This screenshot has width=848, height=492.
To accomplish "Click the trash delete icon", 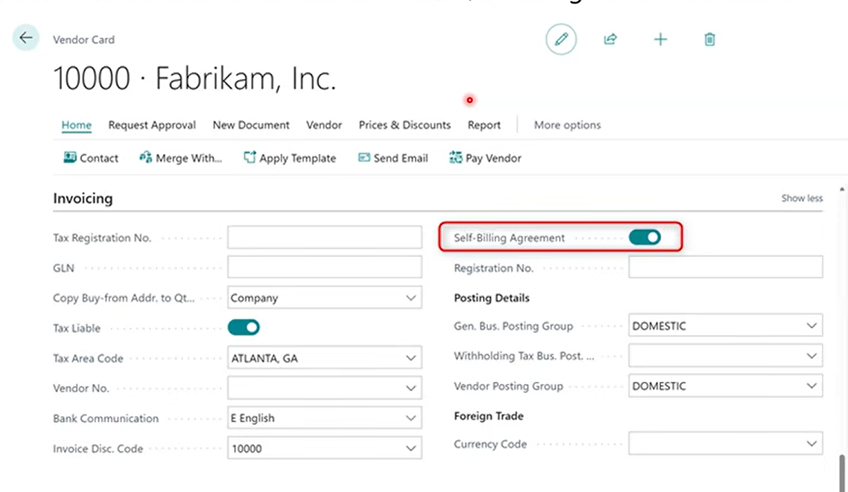I will pos(709,39).
